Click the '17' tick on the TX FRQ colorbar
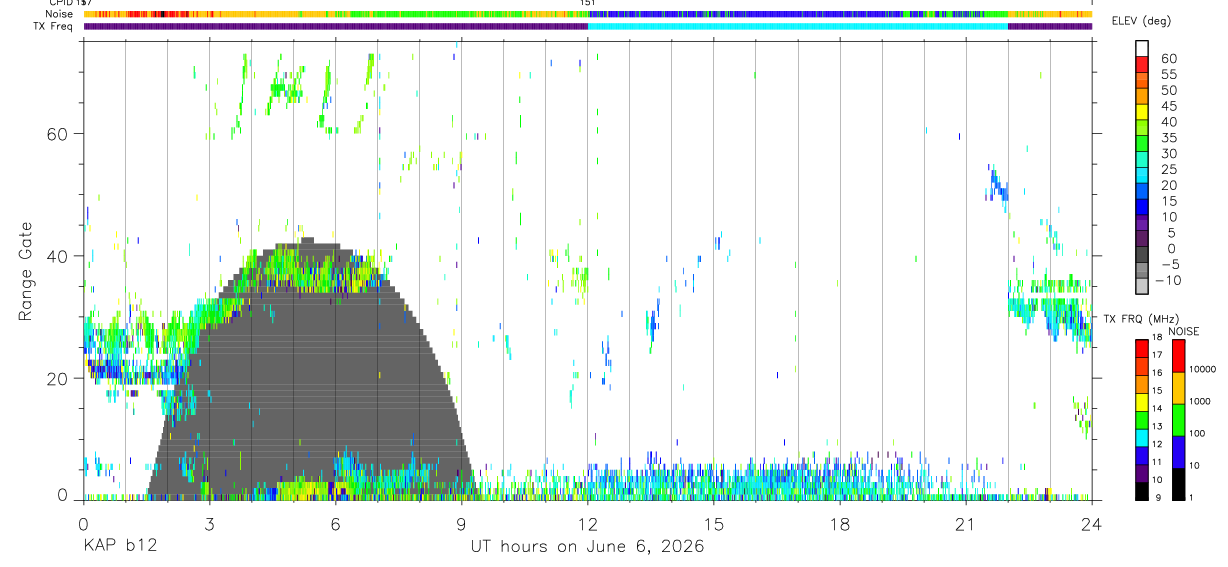 (x=1158, y=355)
